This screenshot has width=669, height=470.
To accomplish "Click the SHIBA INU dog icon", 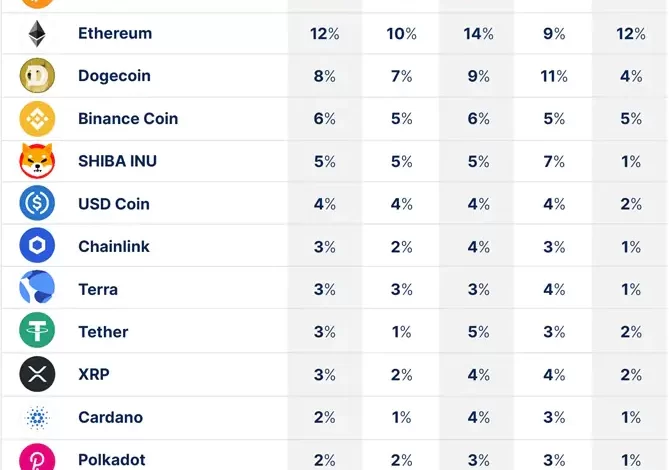I will pyautogui.click(x=37, y=161).
